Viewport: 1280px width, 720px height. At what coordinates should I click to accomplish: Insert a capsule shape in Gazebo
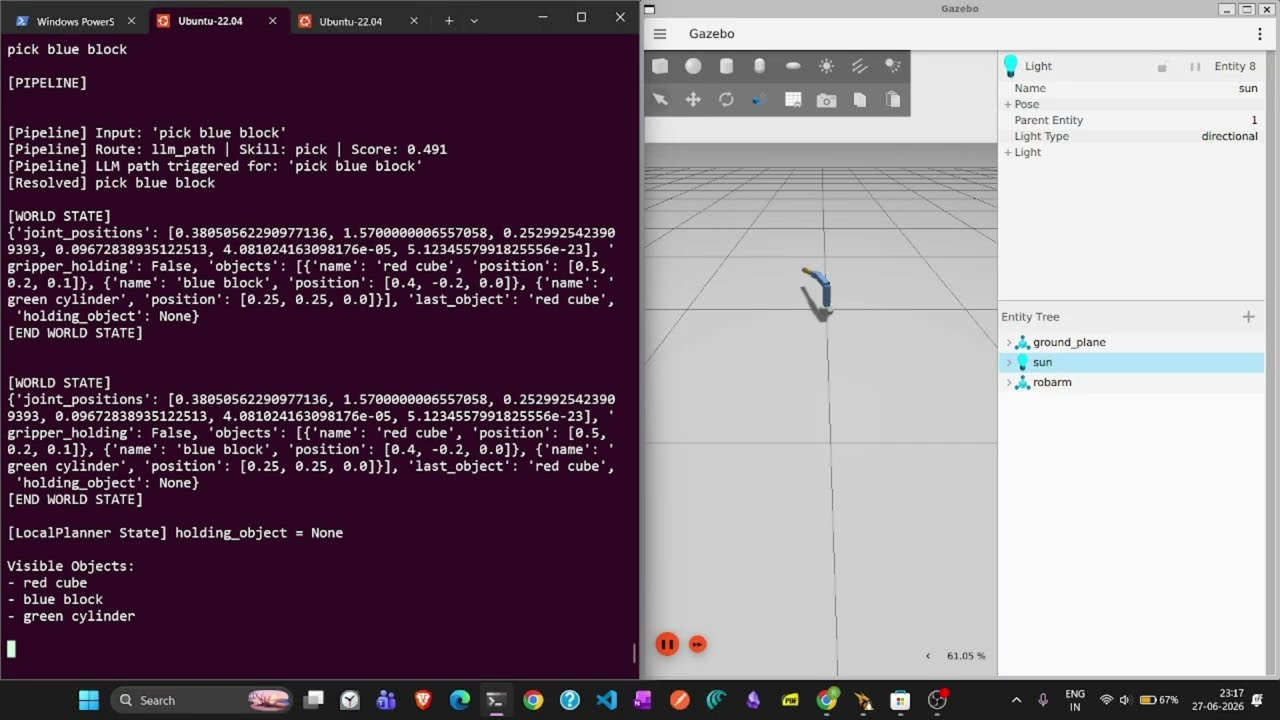(x=760, y=66)
